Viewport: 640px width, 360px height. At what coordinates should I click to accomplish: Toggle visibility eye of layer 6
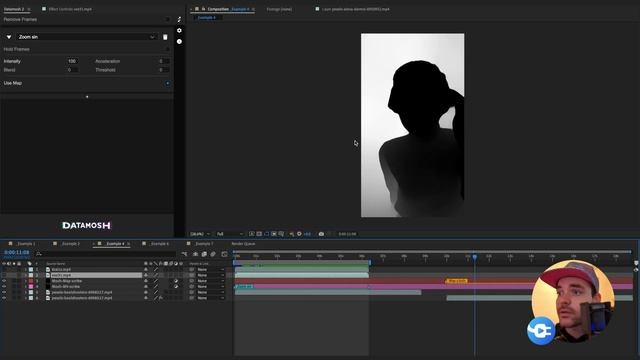4,298
